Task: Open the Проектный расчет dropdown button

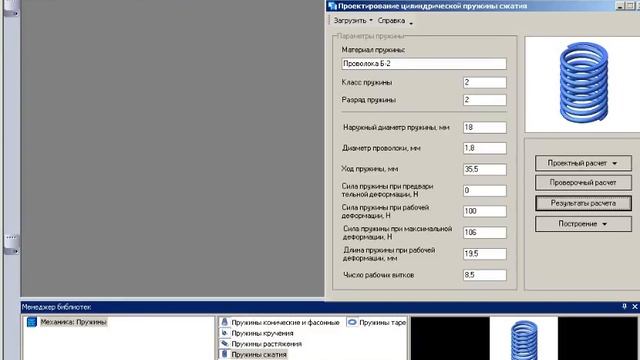Action: (583, 163)
